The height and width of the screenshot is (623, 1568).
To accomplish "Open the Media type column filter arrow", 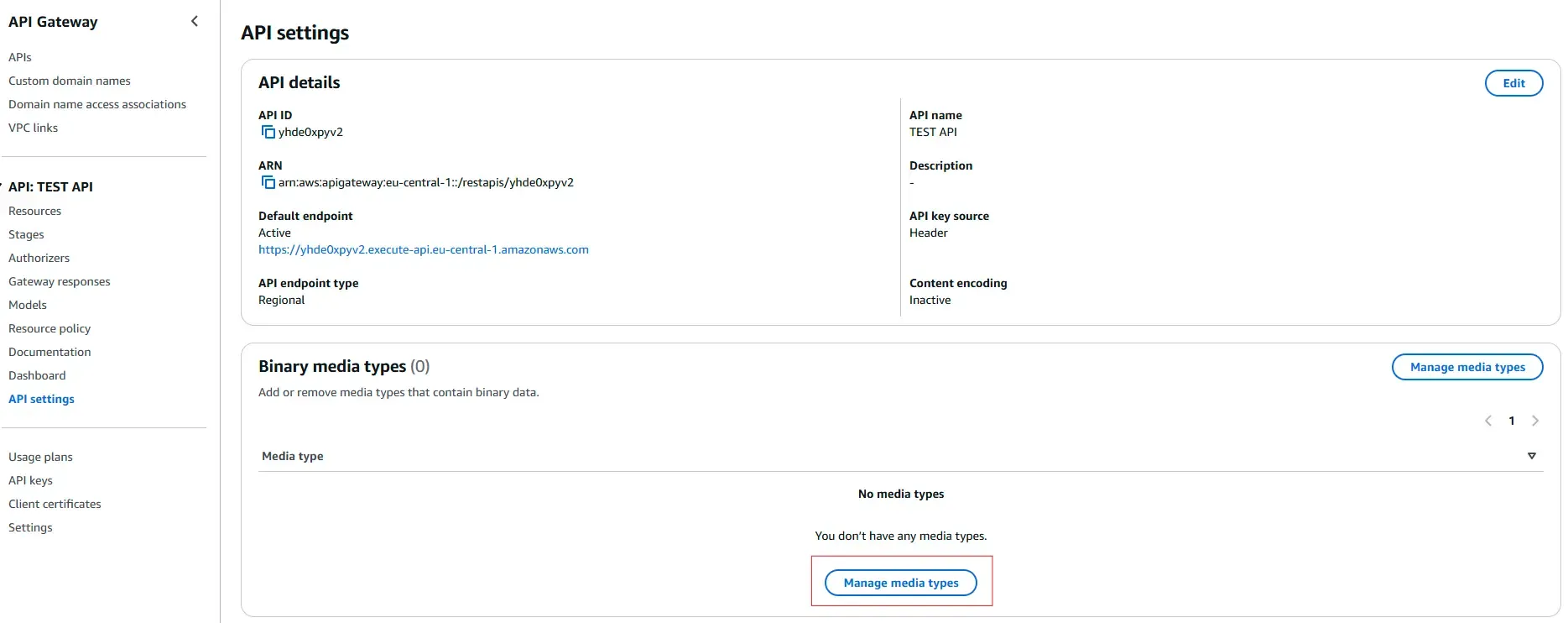I will (1532, 455).
